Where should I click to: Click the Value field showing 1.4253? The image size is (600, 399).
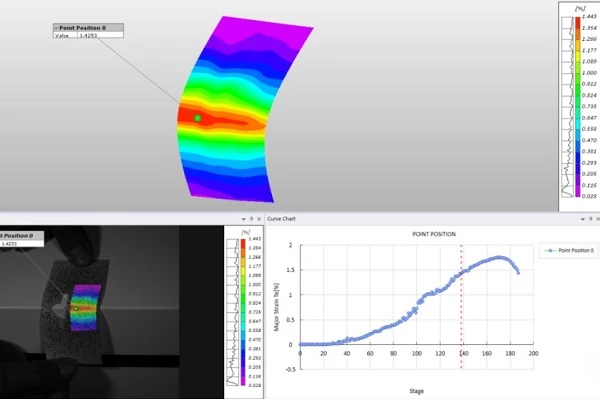pyautogui.click(x=100, y=35)
